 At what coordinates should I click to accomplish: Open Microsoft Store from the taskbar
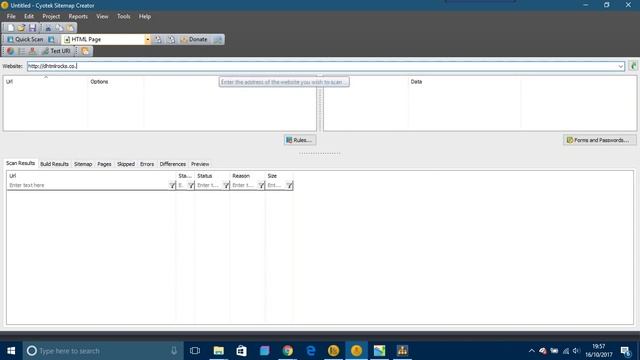coord(242,351)
